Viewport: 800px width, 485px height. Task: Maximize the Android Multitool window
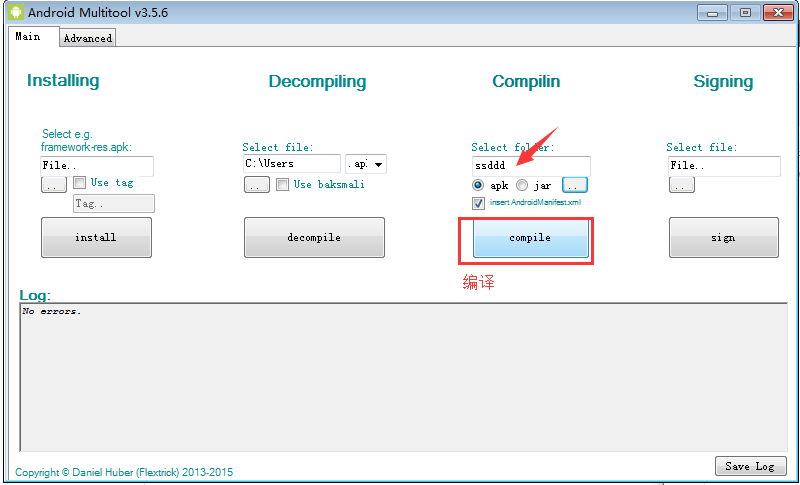[745, 13]
